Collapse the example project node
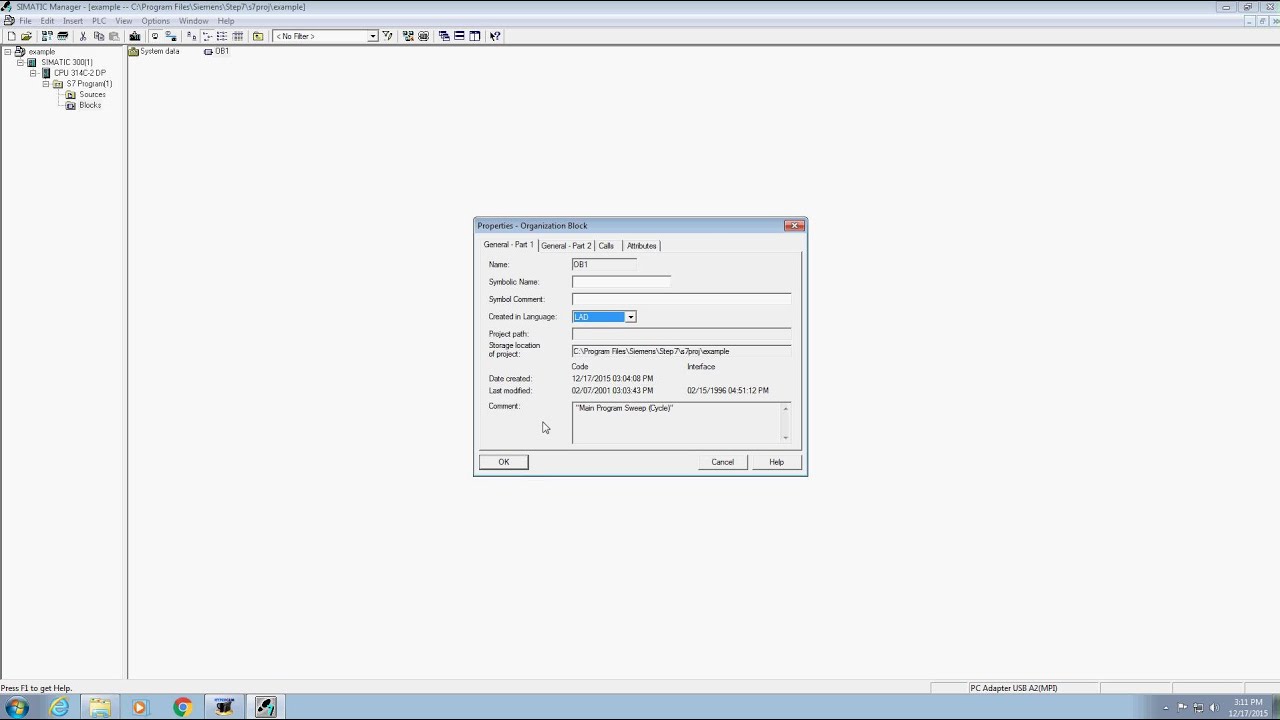The image size is (1280, 720). click(8, 52)
